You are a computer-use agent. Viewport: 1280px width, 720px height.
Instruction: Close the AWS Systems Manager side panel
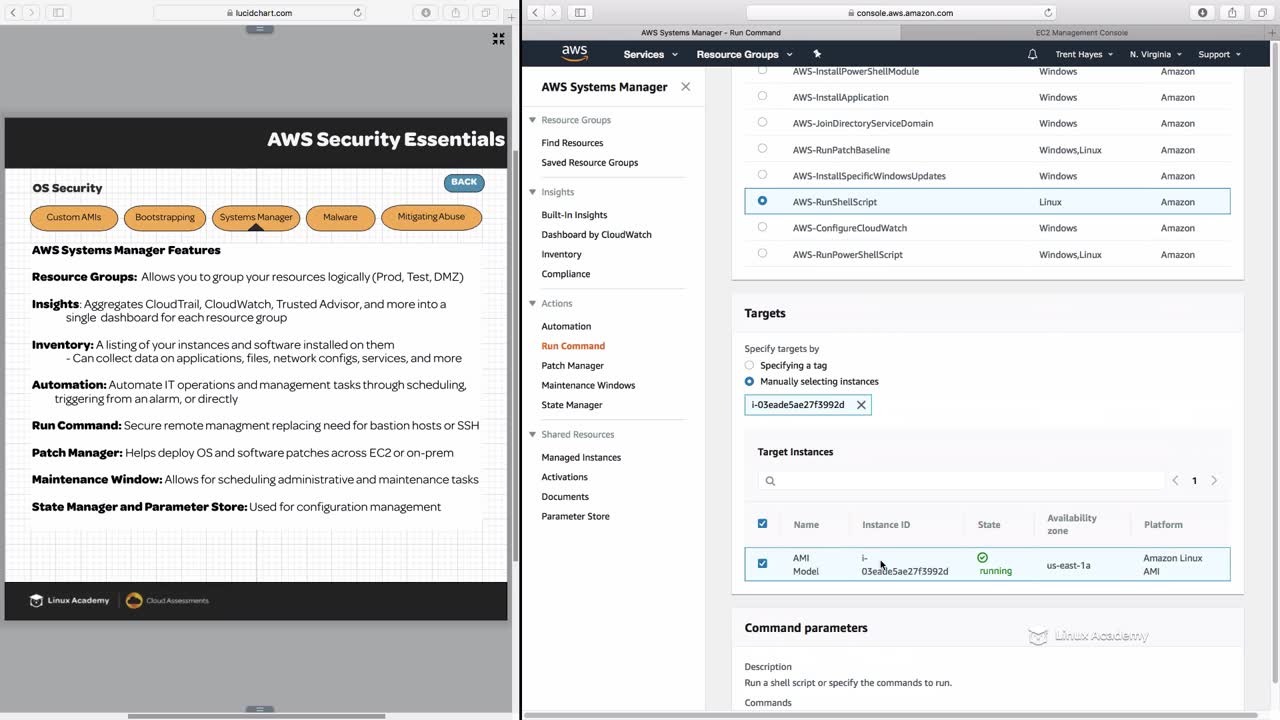point(685,87)
